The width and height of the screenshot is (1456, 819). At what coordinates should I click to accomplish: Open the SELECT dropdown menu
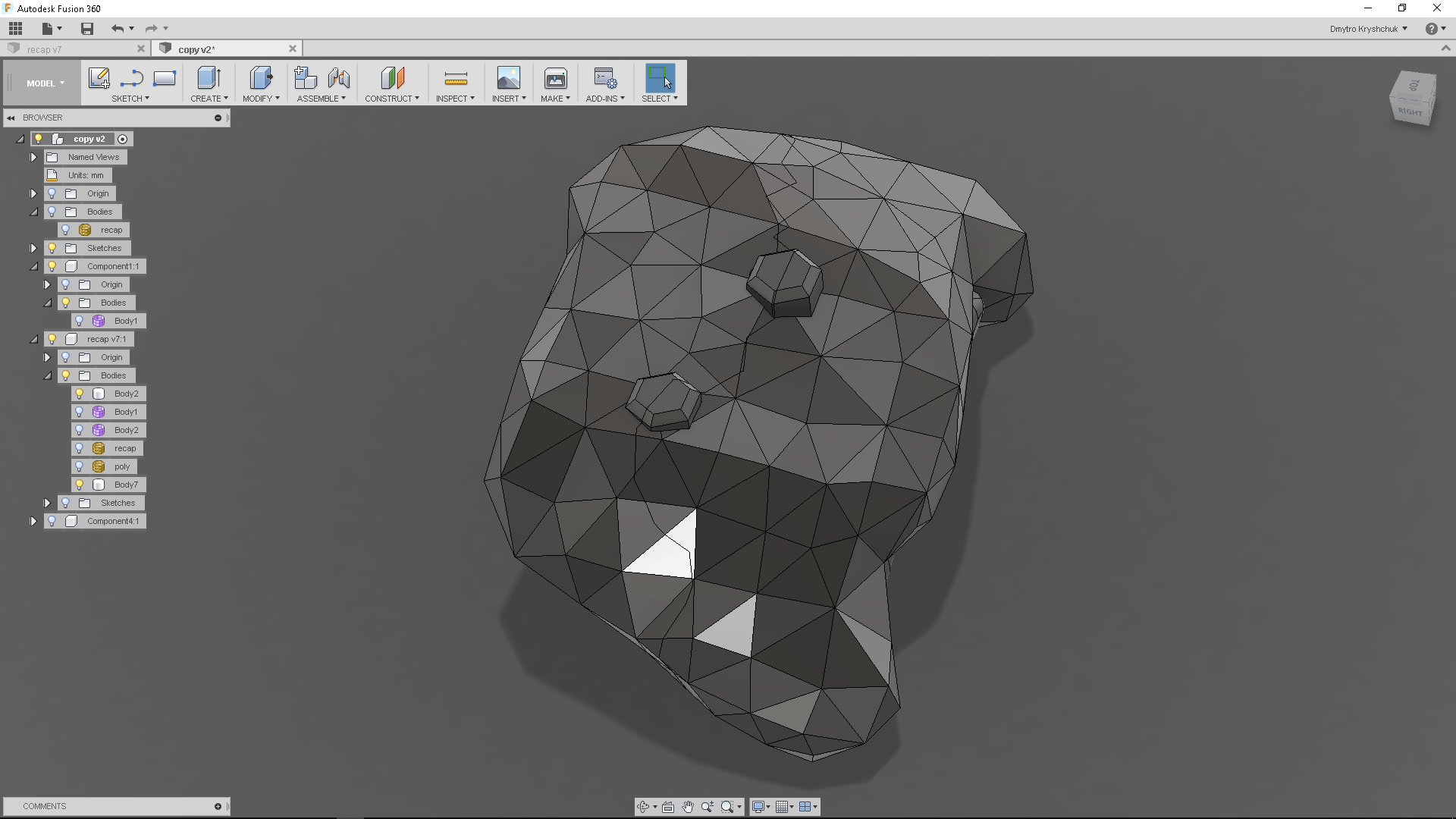click(660, 99)
